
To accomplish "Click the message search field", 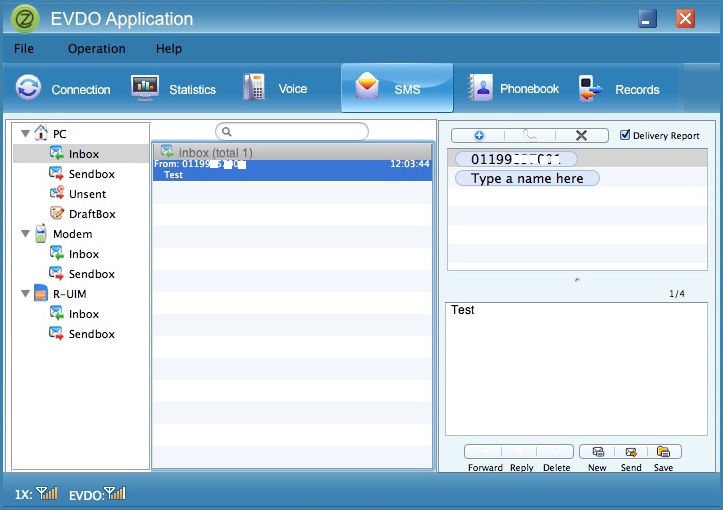I will click(292, 131).
